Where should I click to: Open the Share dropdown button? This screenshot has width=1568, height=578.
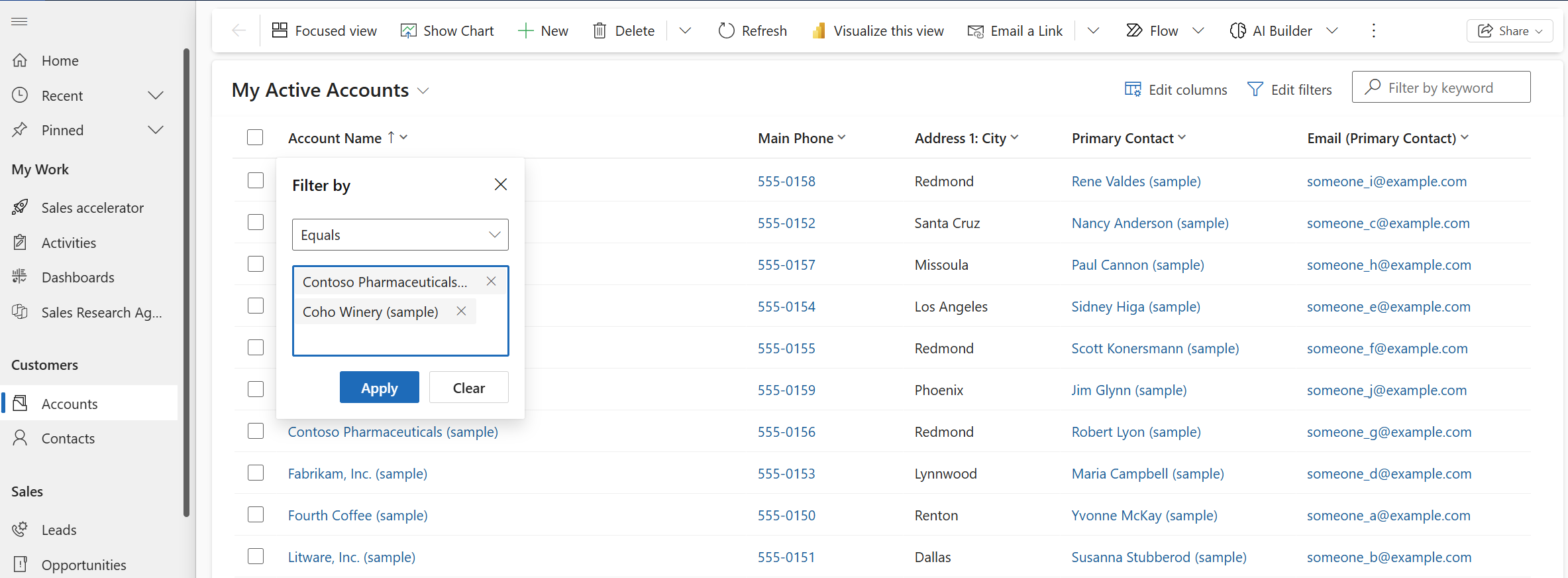click(x=1510, y=30)
